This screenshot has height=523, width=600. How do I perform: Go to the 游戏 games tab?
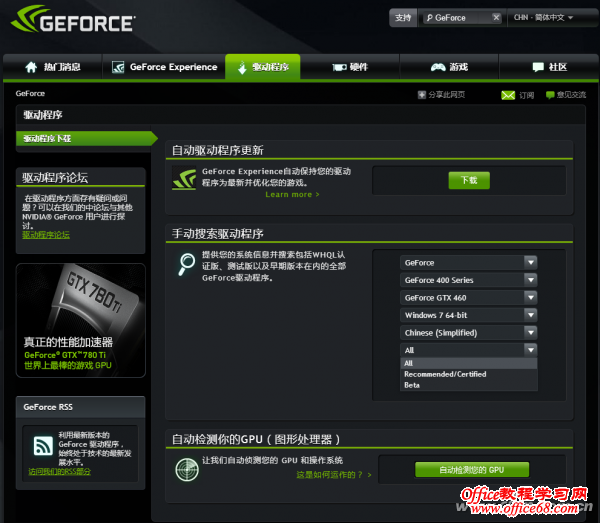click(449, 67)
